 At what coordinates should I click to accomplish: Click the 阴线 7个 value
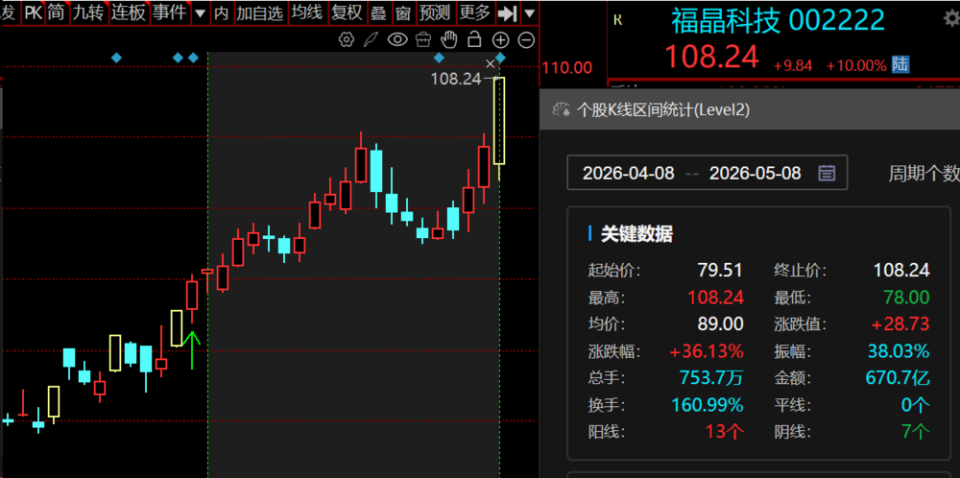click(x=915, y=432)
